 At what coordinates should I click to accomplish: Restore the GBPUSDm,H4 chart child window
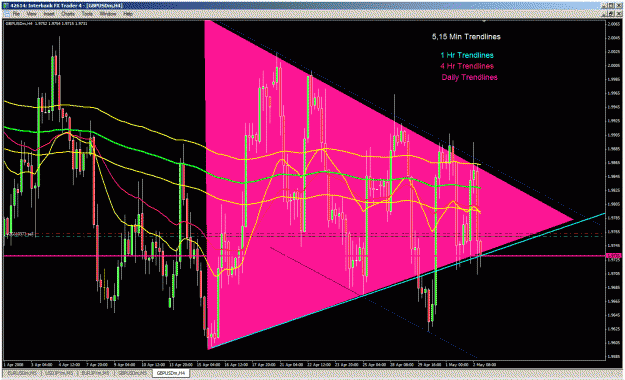611,14
